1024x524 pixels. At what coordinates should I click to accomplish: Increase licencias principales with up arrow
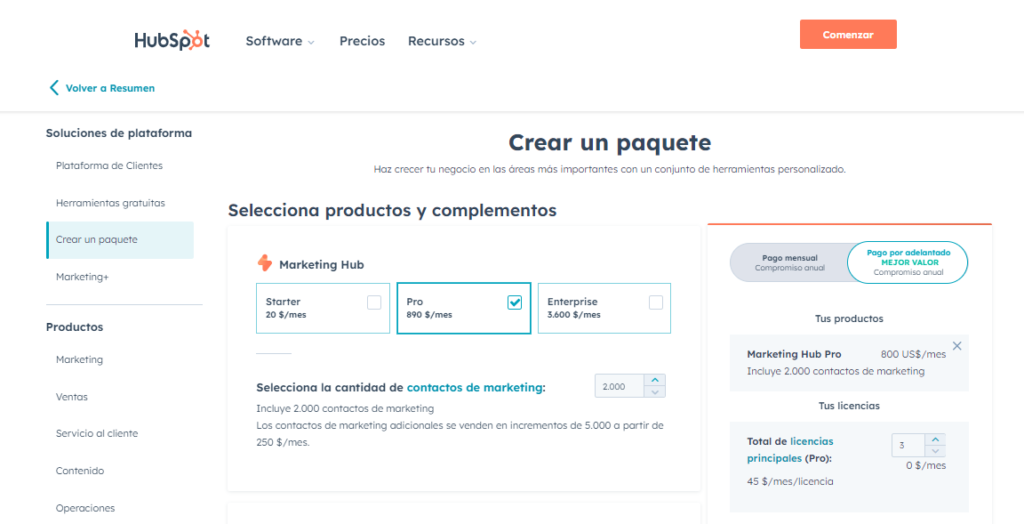935,440
